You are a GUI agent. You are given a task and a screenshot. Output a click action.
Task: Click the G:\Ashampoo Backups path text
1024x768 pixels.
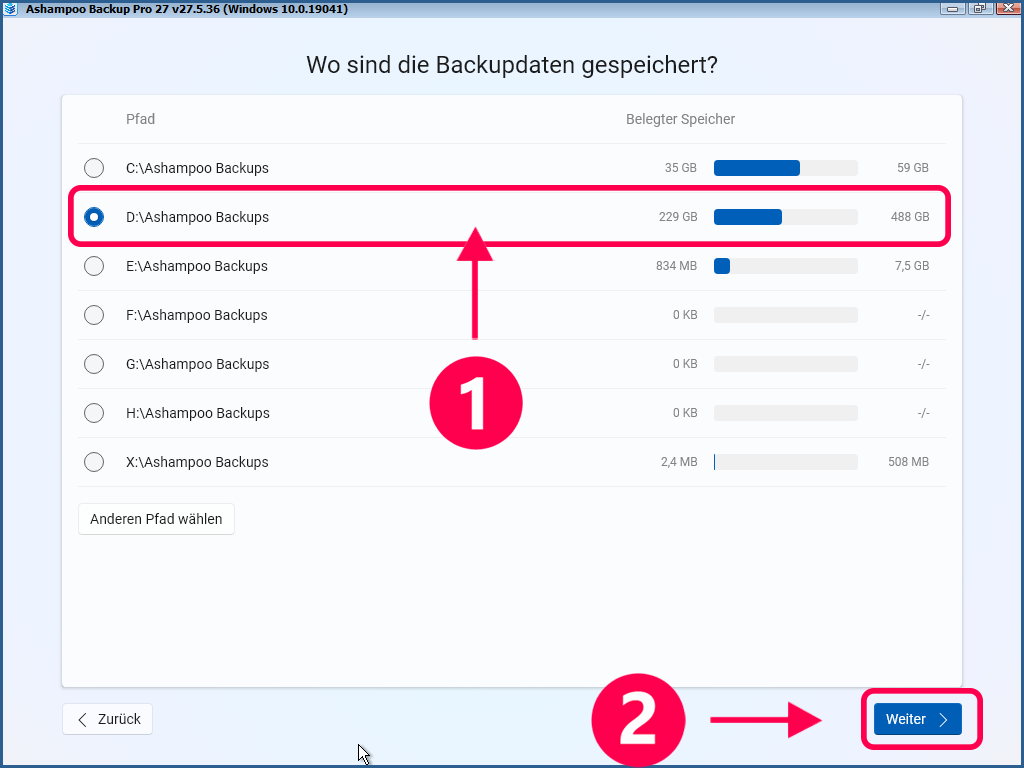197,364
